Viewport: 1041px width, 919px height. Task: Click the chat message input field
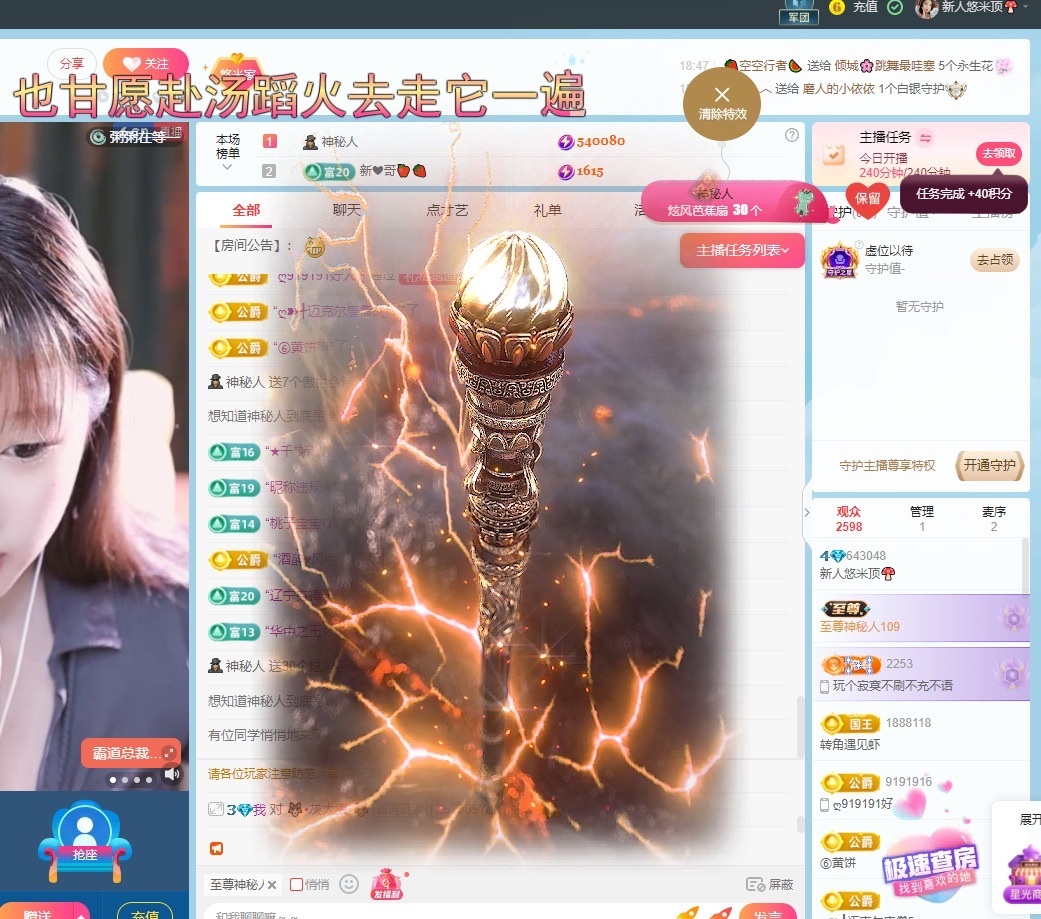(x=438, y=914)
